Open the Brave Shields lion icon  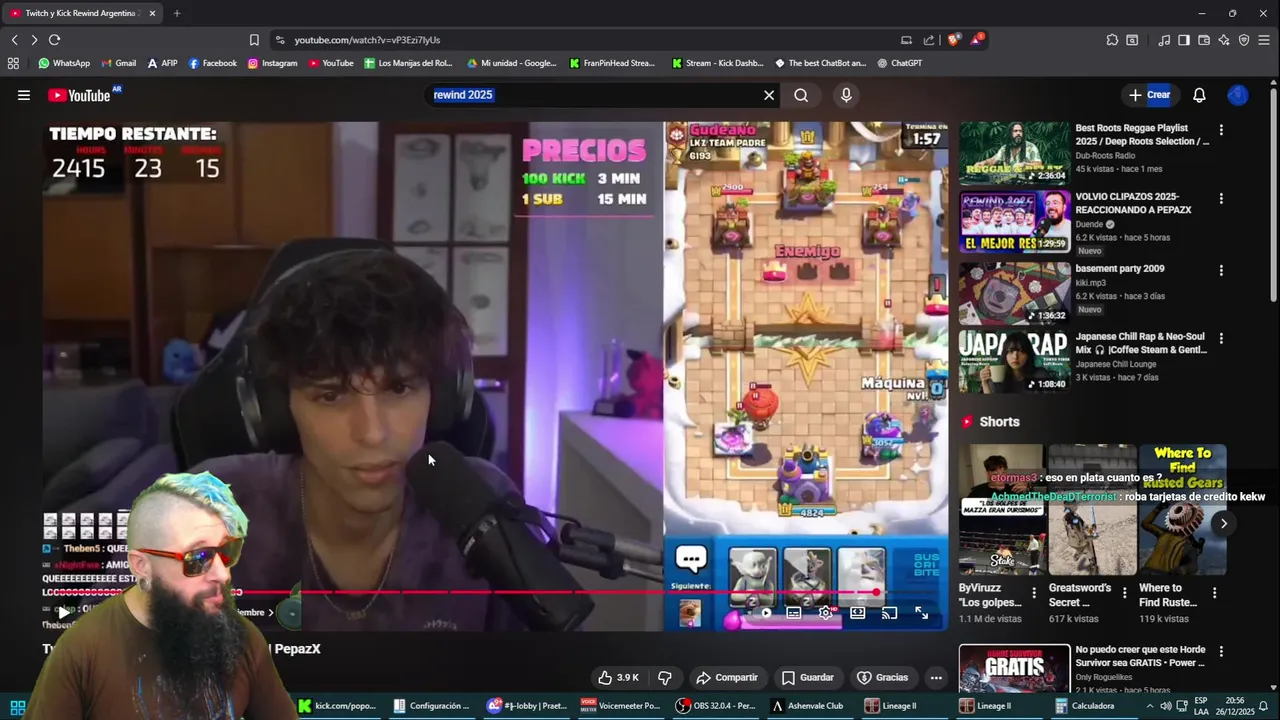pos(953,40)
